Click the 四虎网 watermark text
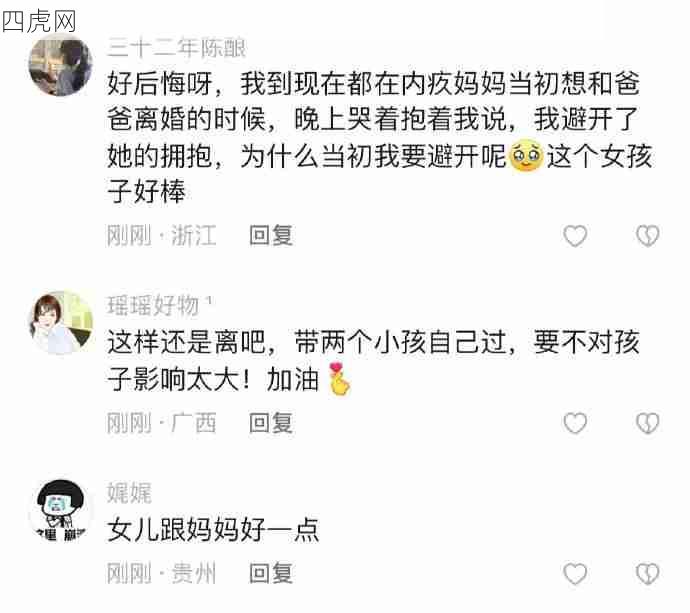 coord(39,21)
